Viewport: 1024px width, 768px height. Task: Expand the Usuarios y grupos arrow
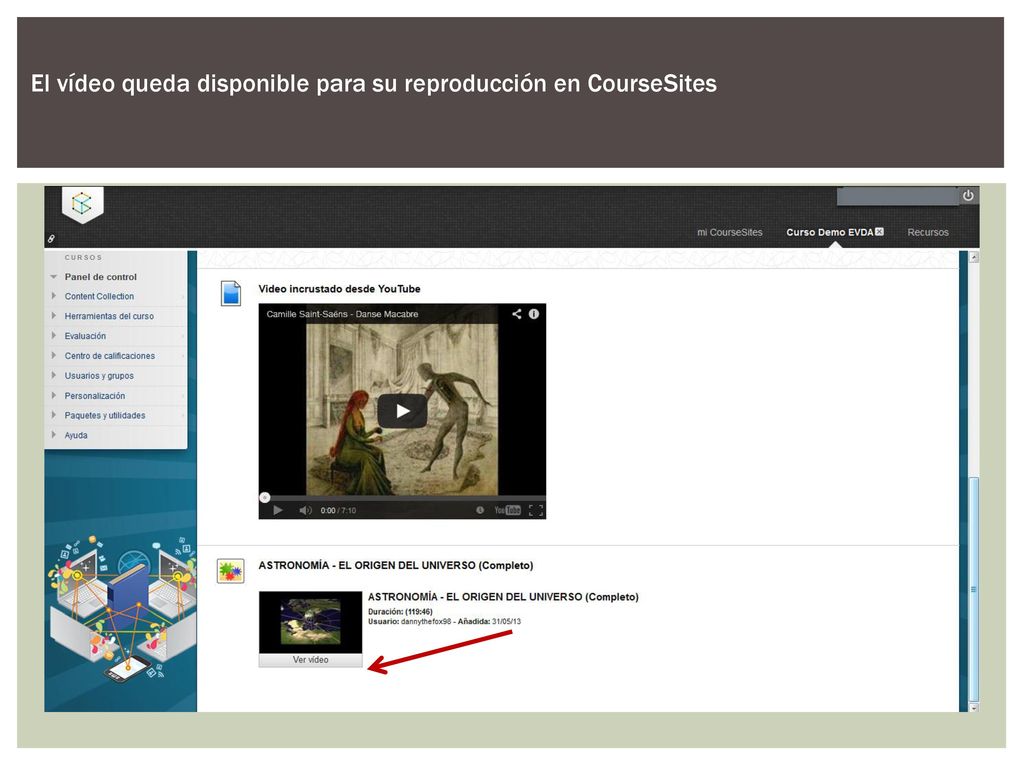pos(54,376)
